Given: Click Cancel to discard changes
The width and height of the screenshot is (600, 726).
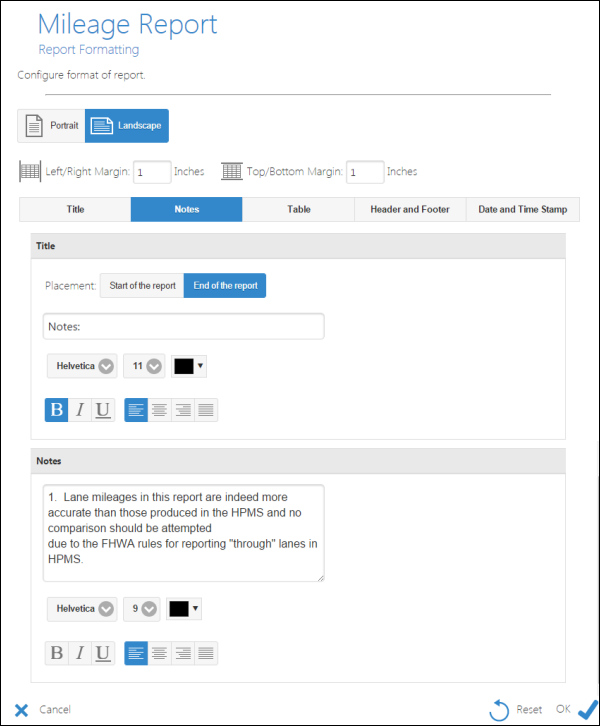Looking at the screenshot, I should (42, 709).
